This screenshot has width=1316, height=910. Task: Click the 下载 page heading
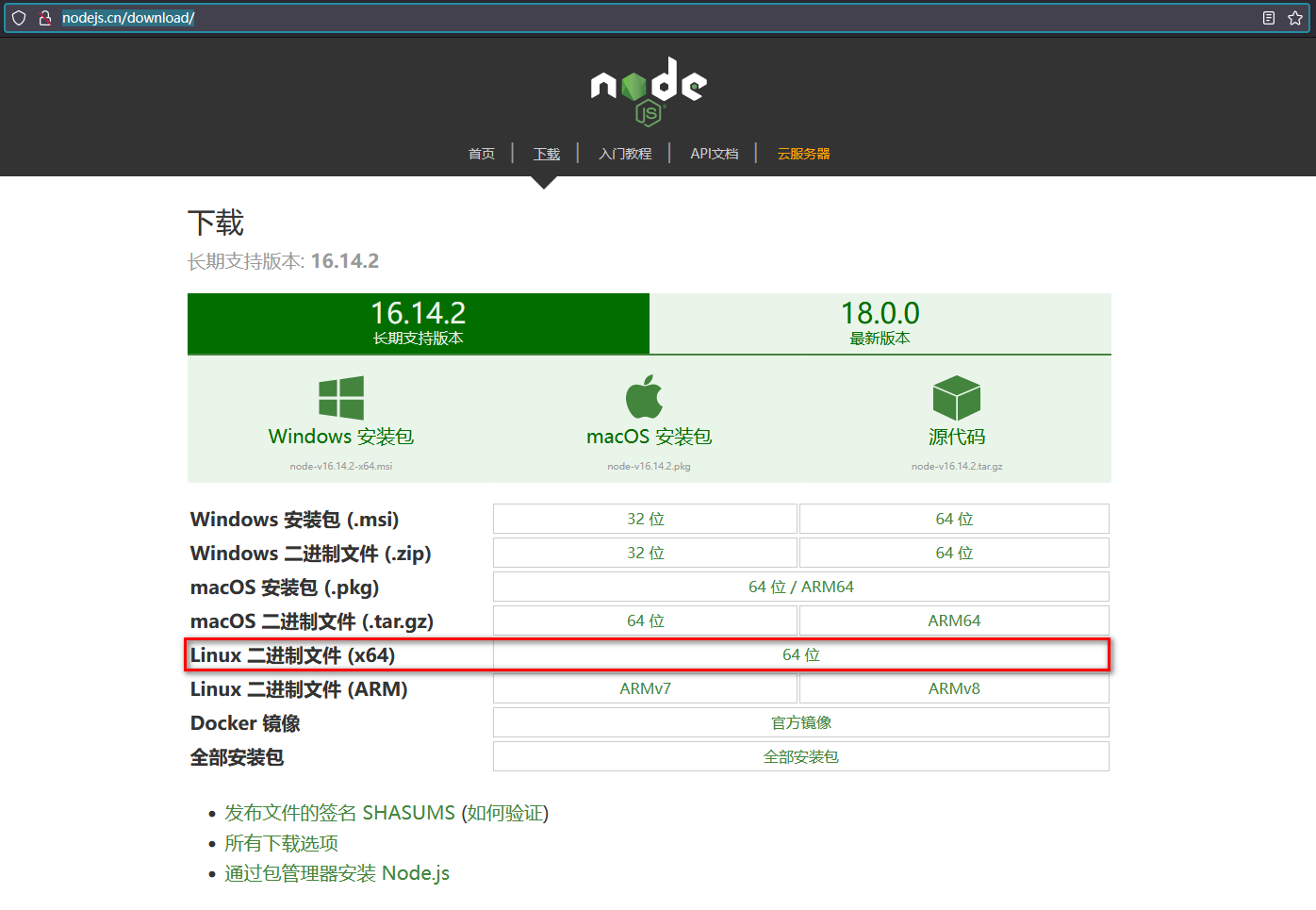pyautogui.click(x=216, y=223)
